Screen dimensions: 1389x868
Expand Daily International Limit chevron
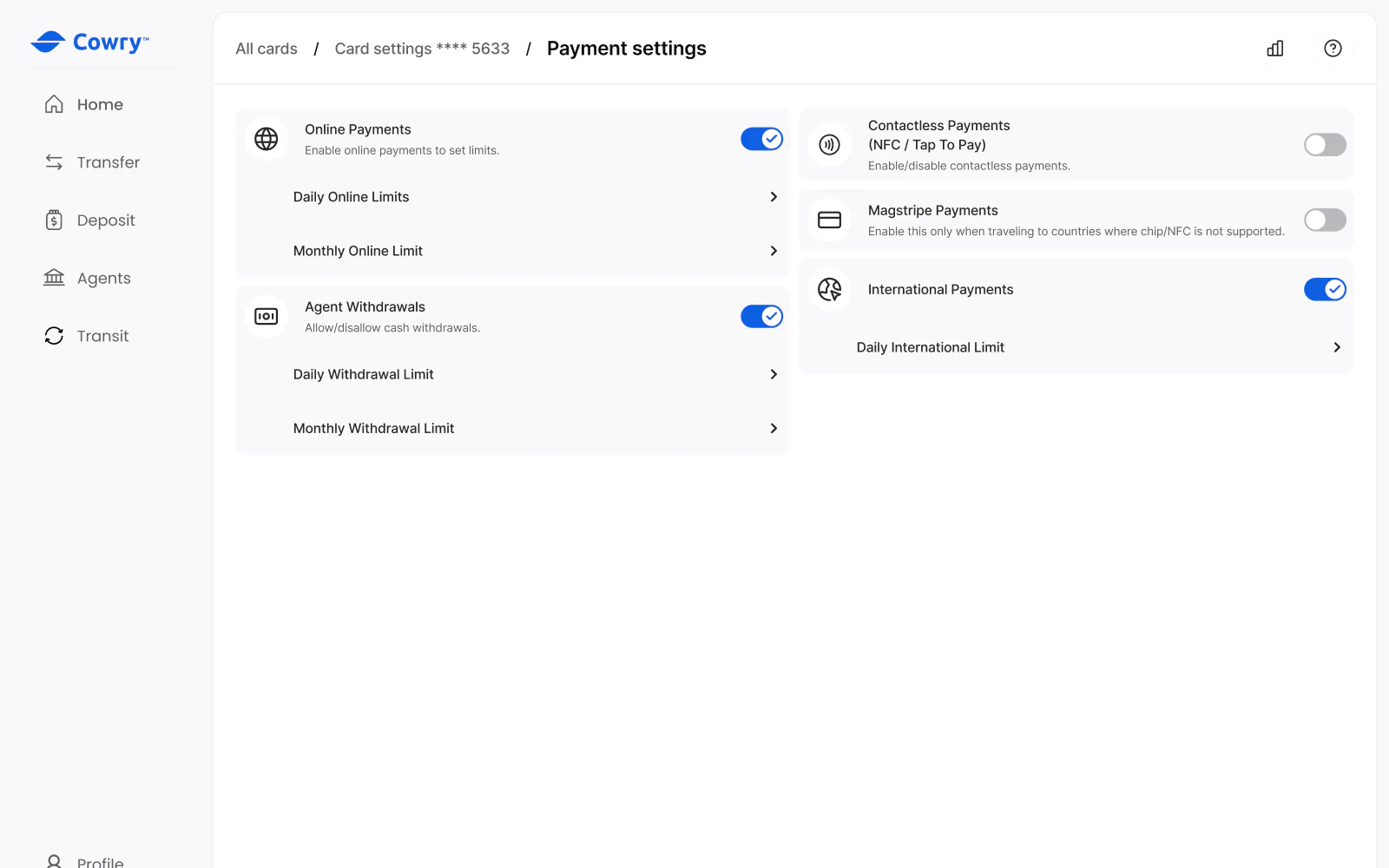pos(1337,347)
